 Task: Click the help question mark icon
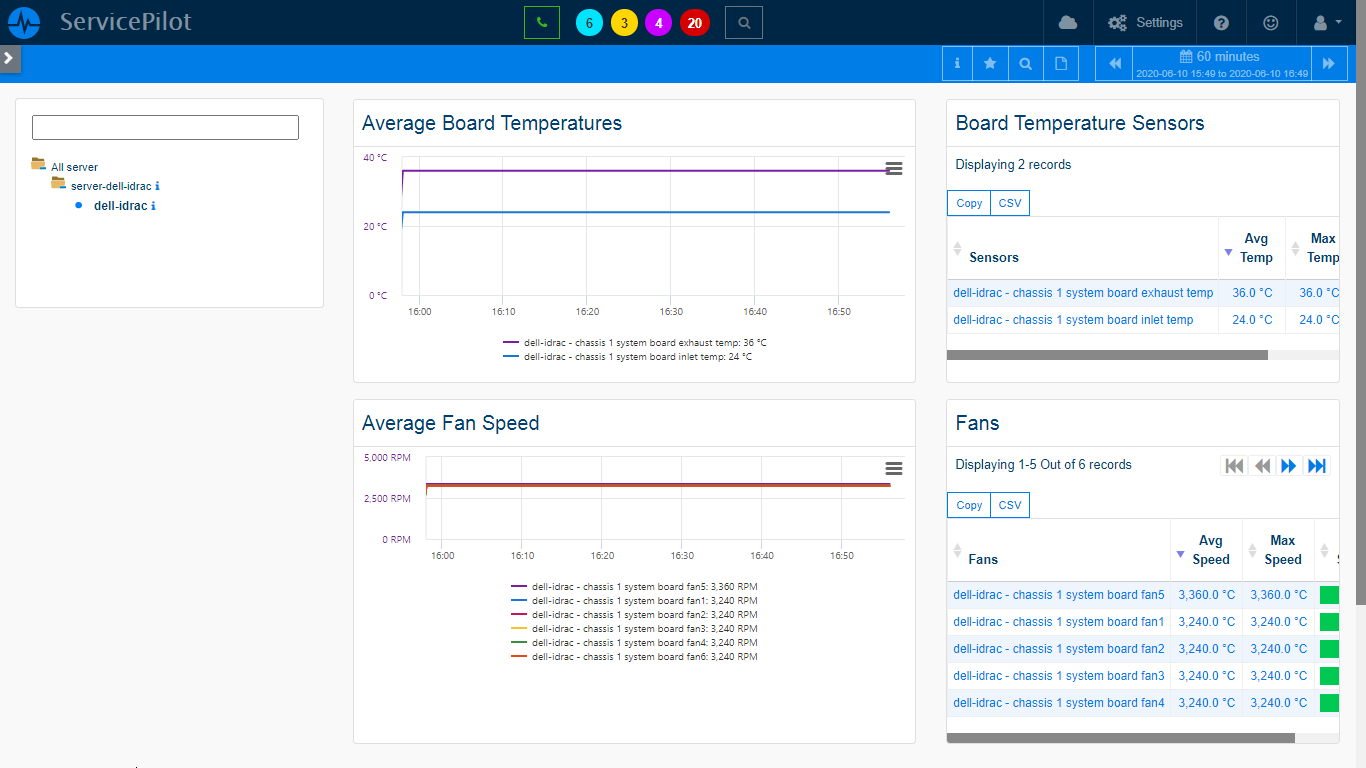pos(1221,22)
